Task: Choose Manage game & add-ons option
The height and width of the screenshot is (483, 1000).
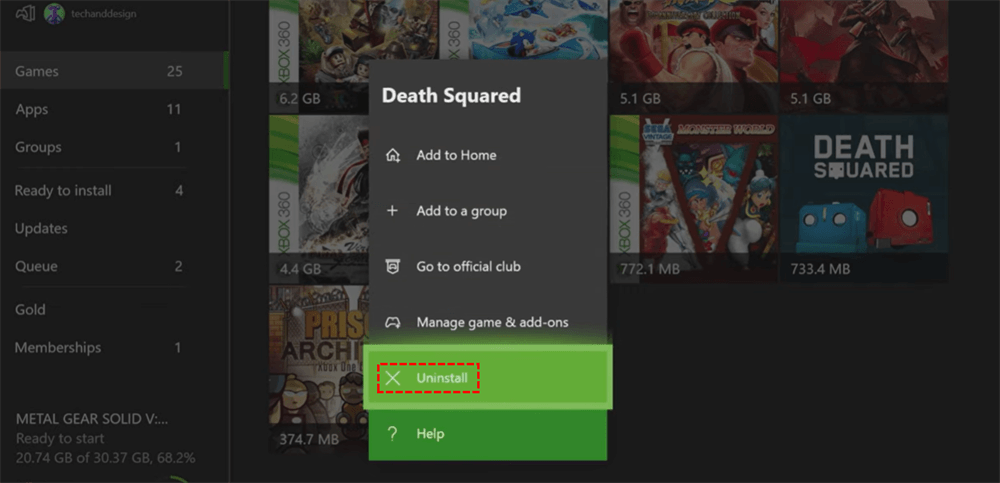Action: (x=492, y=323)
